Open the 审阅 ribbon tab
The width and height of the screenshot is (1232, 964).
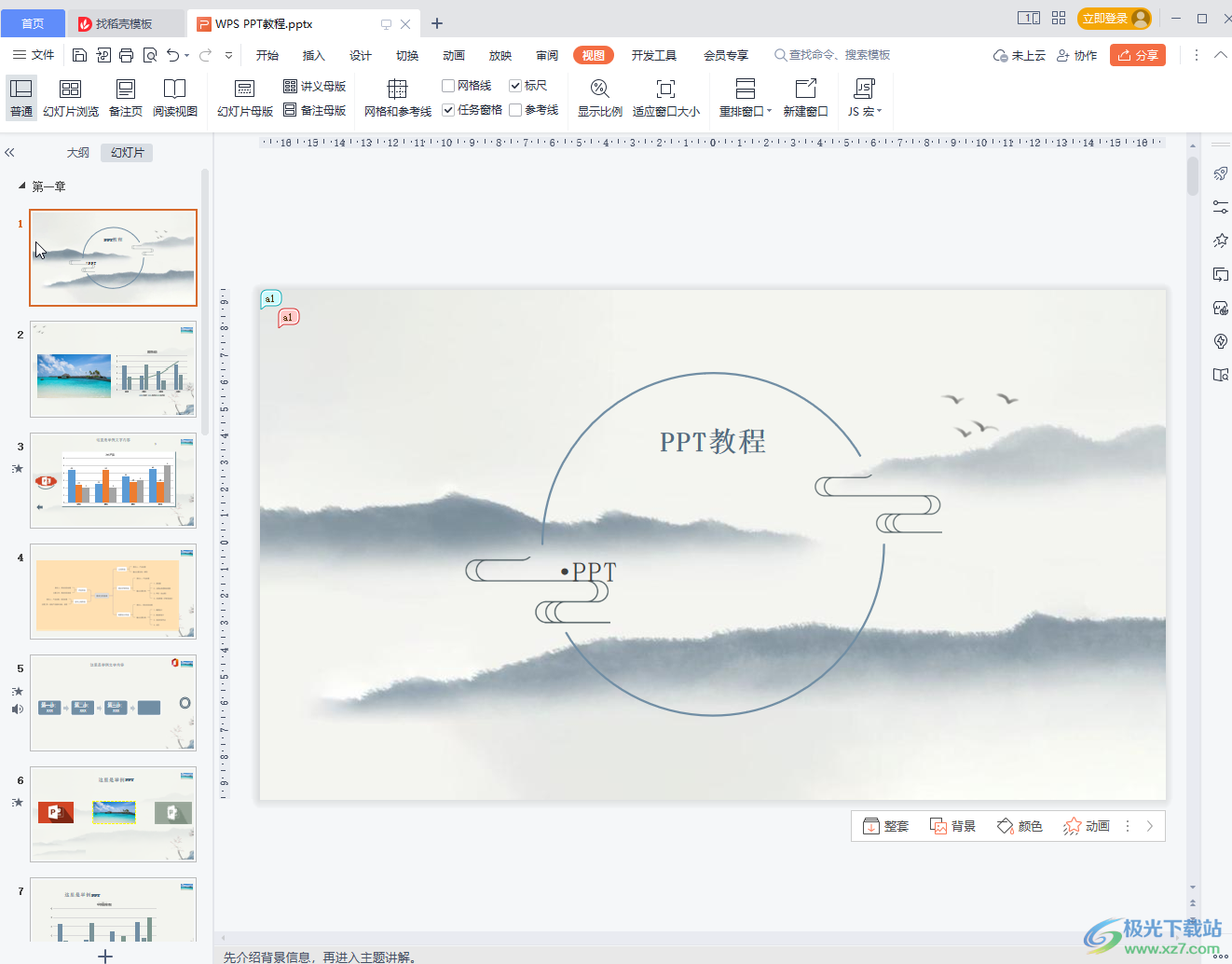[x=547, y=55]
